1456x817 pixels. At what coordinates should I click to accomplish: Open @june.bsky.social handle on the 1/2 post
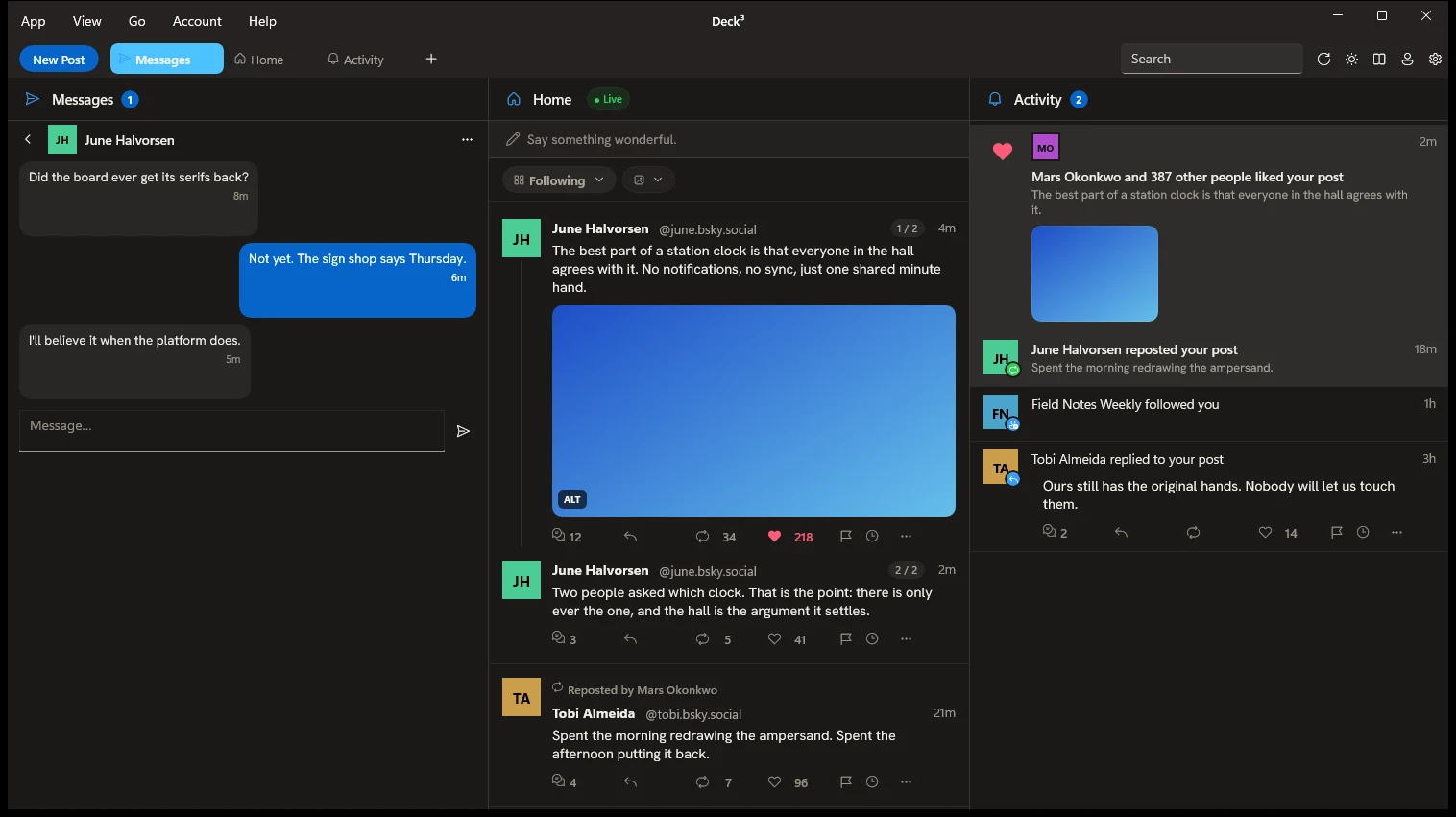708,229
